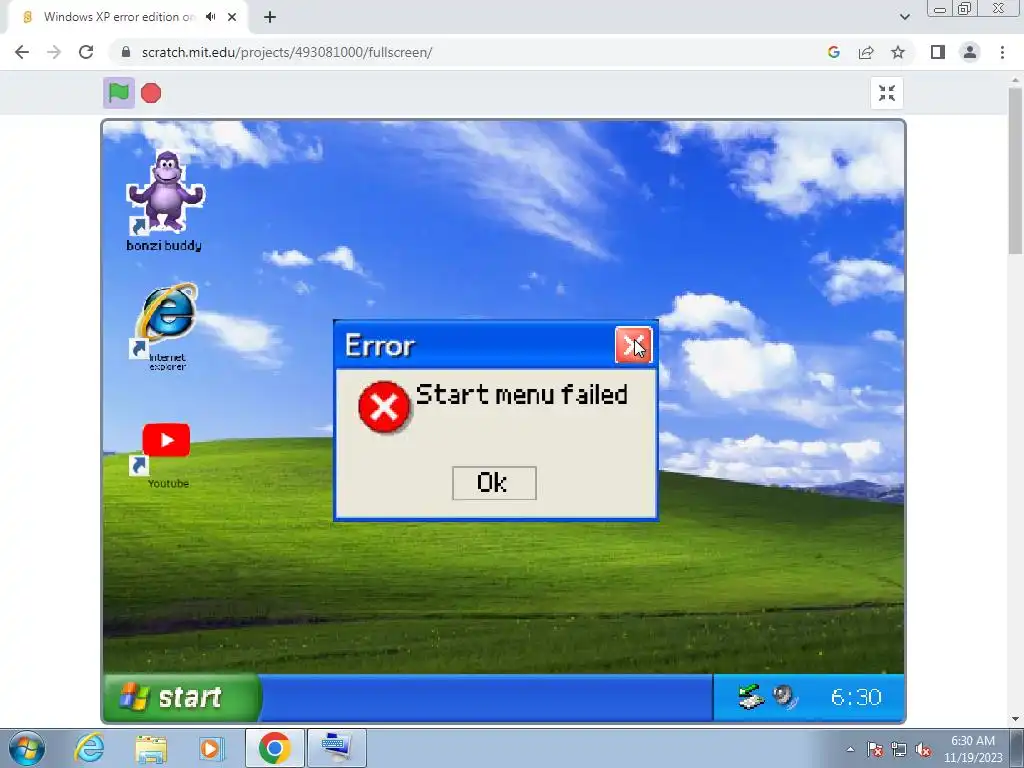Close the Windows XP error edition tab

(232, 17)
